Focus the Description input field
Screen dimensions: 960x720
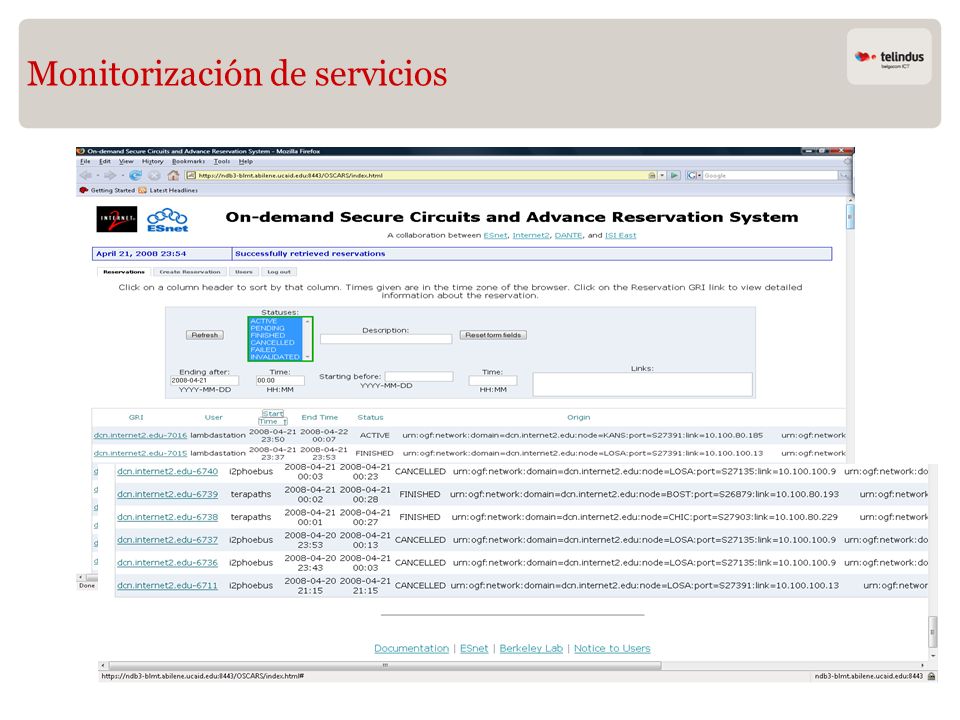coord(386,339)
